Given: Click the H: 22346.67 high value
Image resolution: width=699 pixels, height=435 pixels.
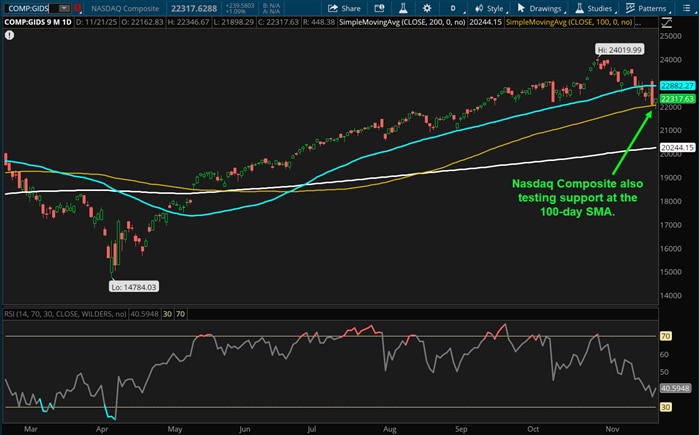Looking at the screenshot, I should click(x=188, y=22).
